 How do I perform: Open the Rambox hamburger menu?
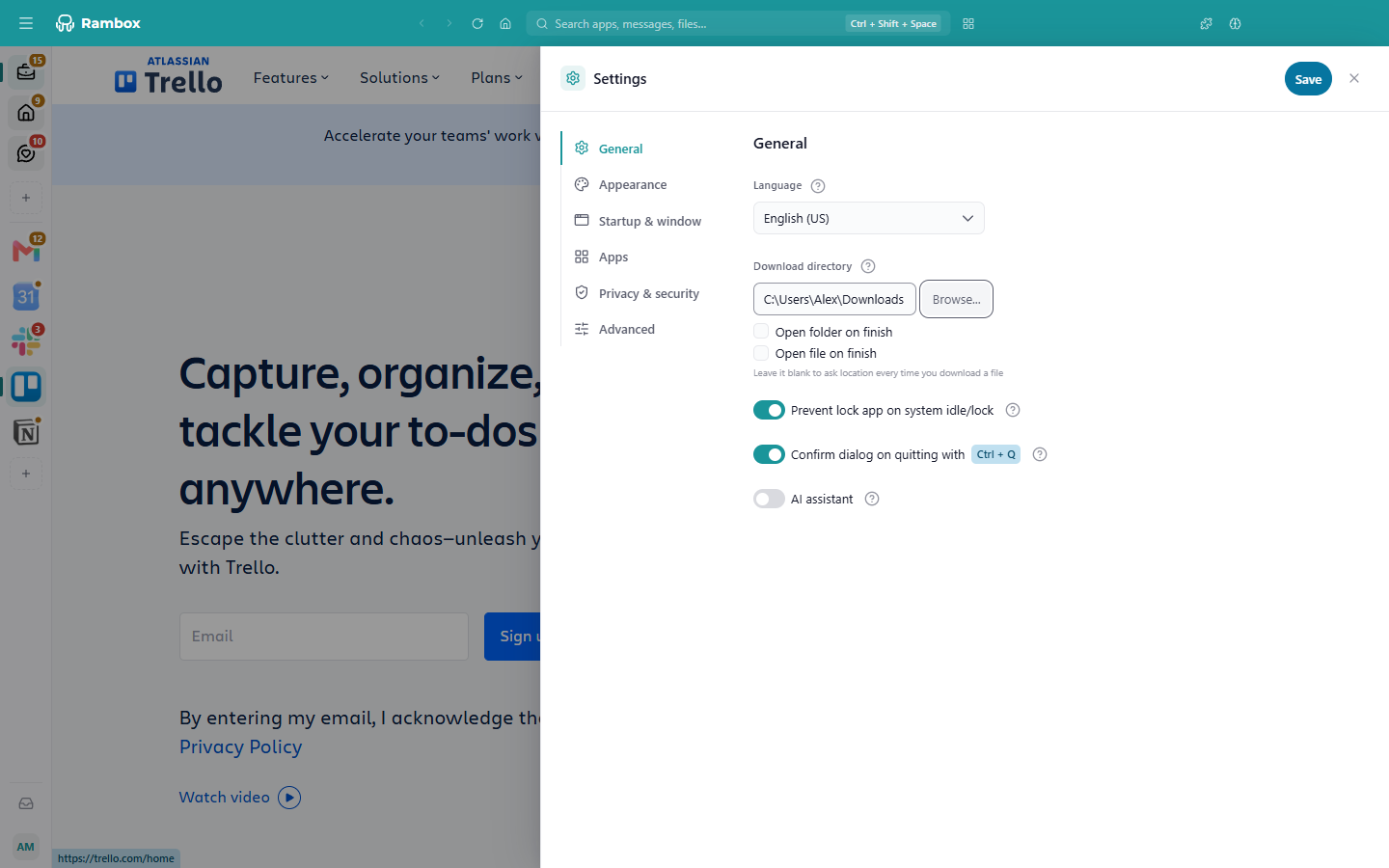(26, 23)
